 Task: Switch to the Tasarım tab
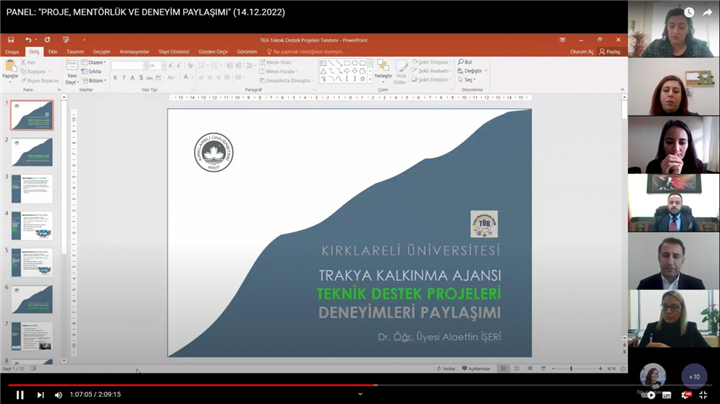point(75,52)
